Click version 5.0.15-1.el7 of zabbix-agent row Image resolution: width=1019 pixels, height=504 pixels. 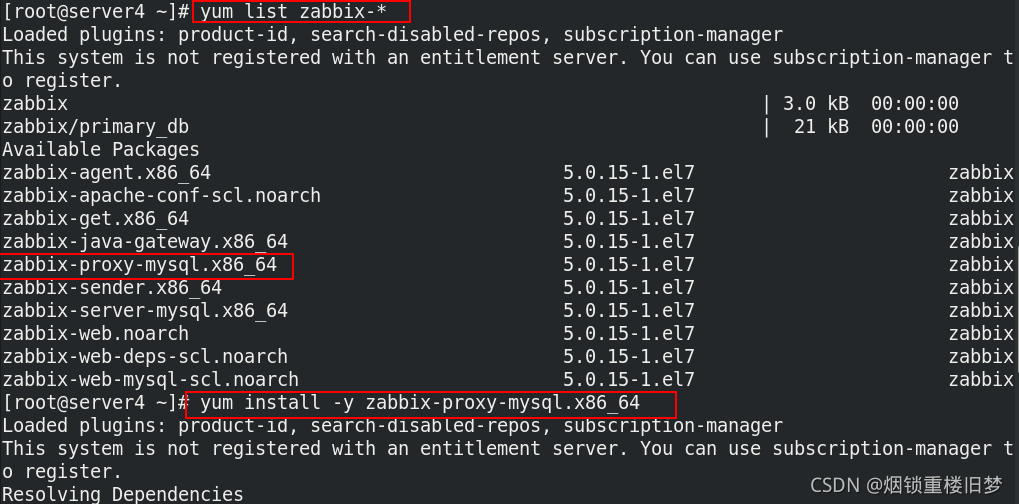click(628, 173)
